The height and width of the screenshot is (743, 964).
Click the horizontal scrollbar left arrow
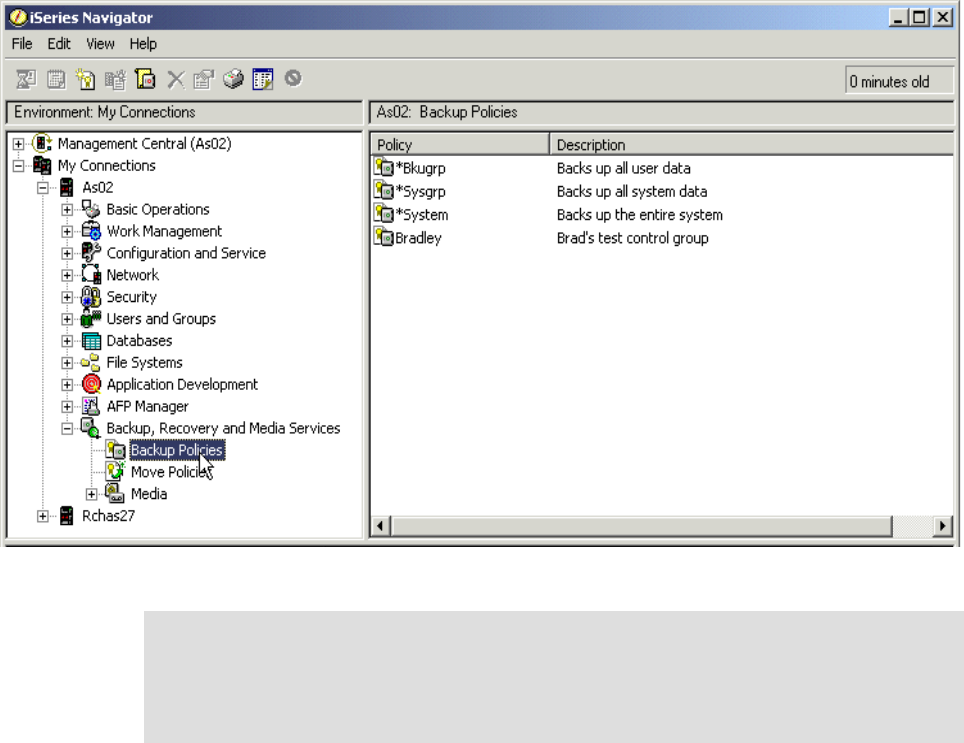click(381, 526)
